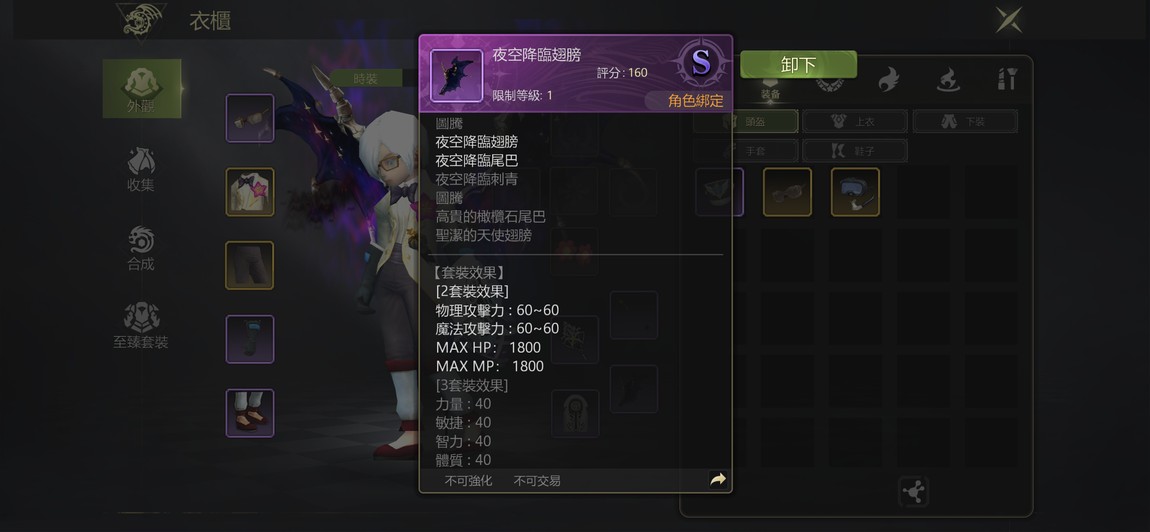Click the 卸下 unequip button

(x=798, y=65)
